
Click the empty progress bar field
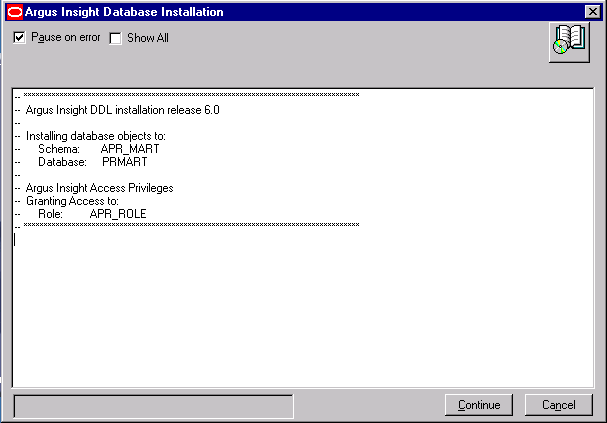(153, 406)
